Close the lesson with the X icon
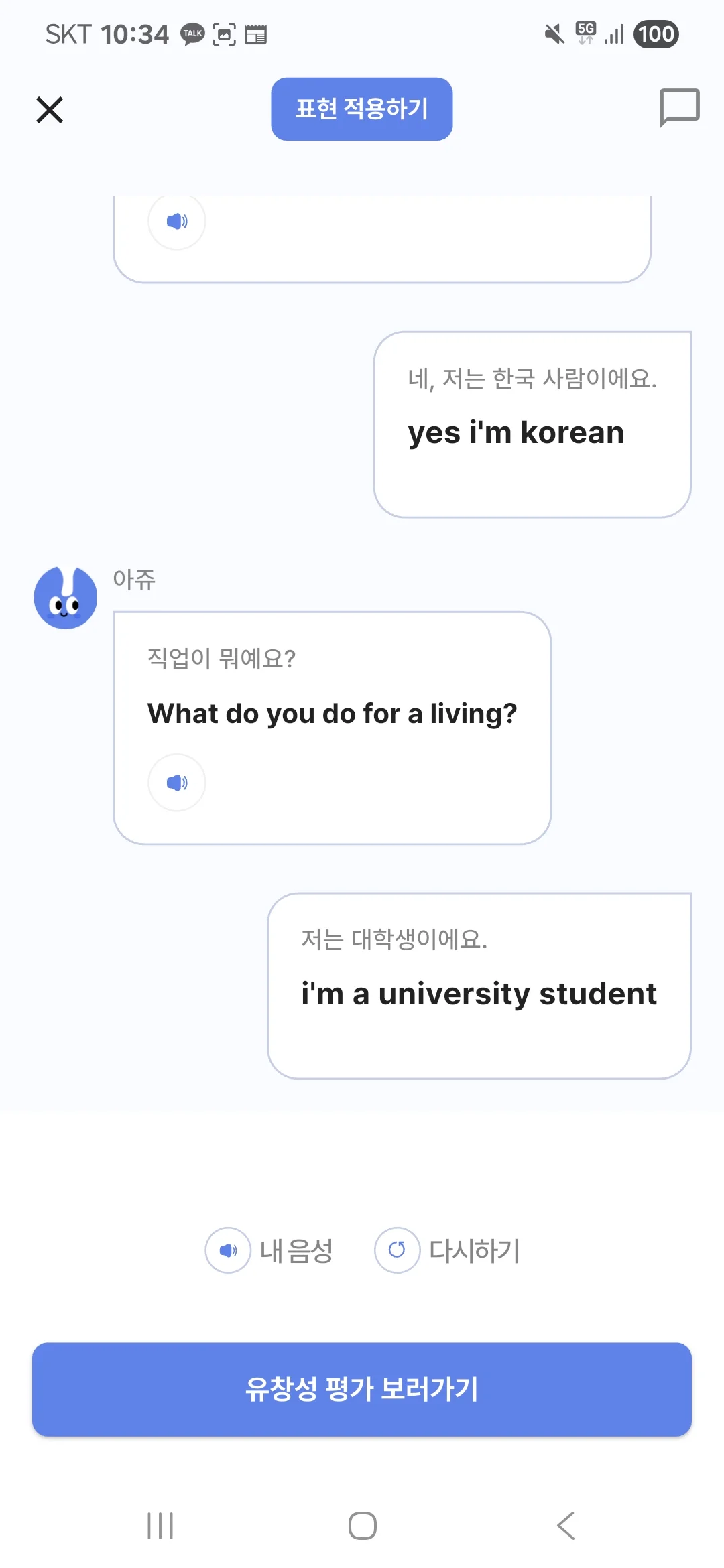The height and width of the screenshot is (1568, 724). (50, 110)
